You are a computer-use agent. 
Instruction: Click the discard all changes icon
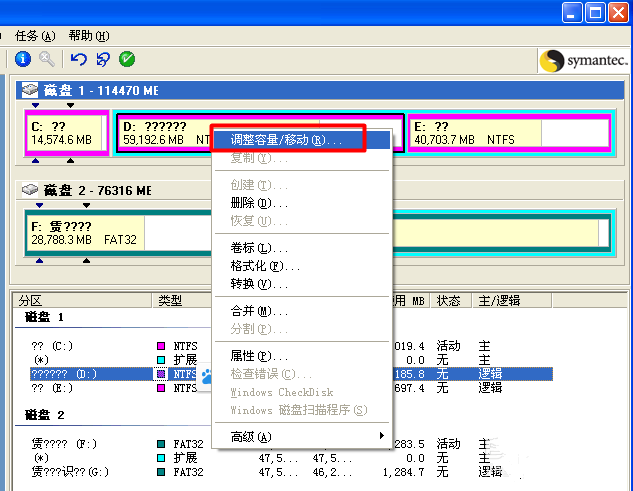(103, 60)
